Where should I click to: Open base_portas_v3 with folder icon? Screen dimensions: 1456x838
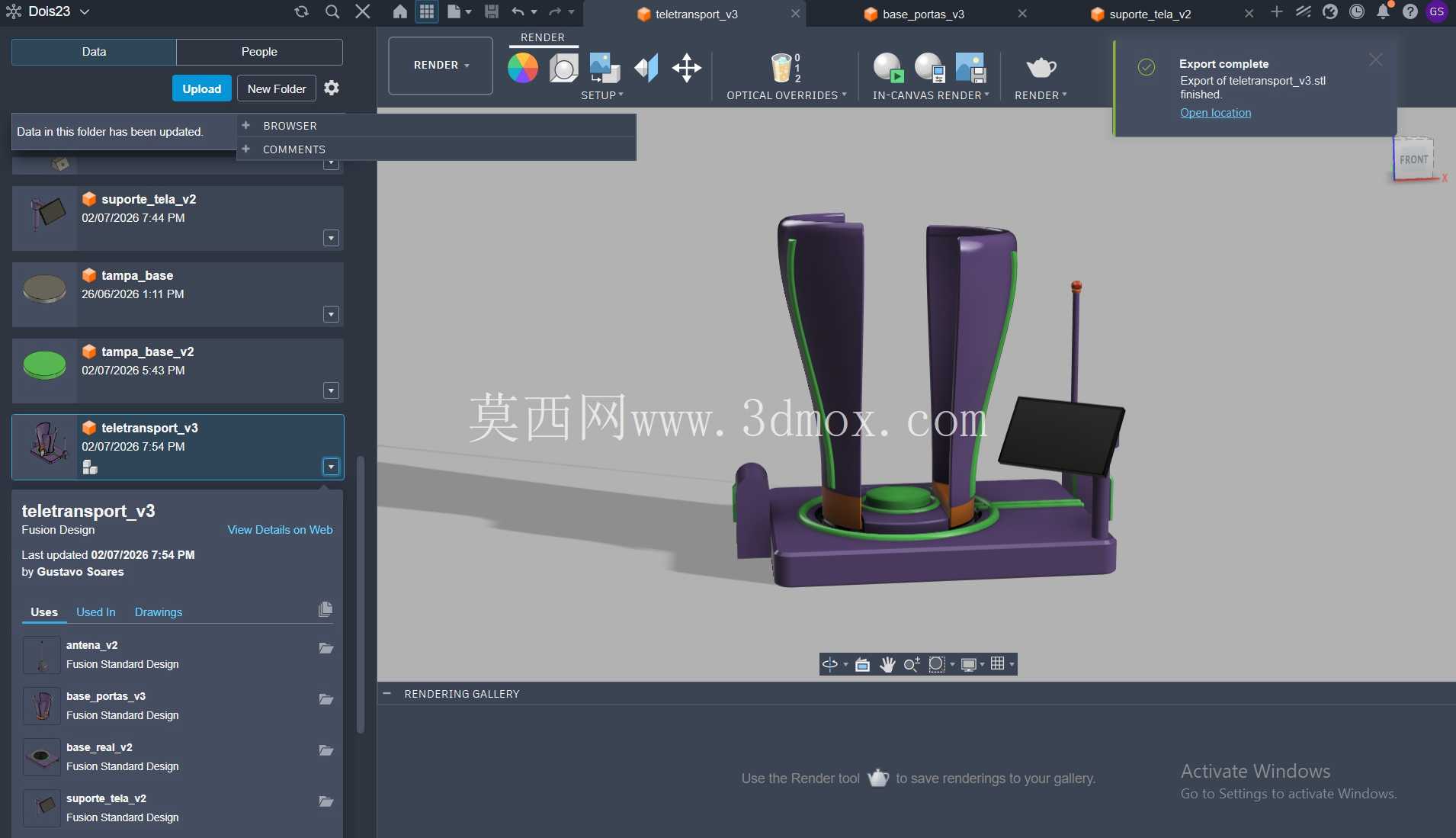[326, 699]
